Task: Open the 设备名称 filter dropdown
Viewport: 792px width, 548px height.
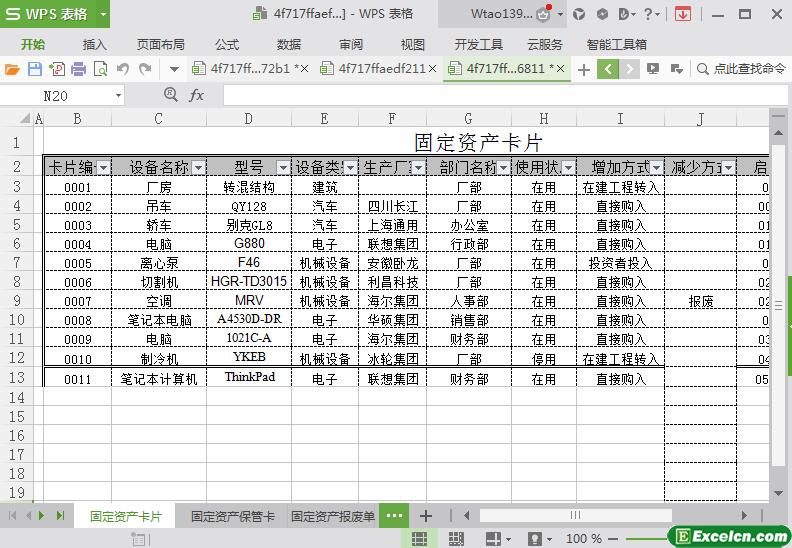Action: 199,168
